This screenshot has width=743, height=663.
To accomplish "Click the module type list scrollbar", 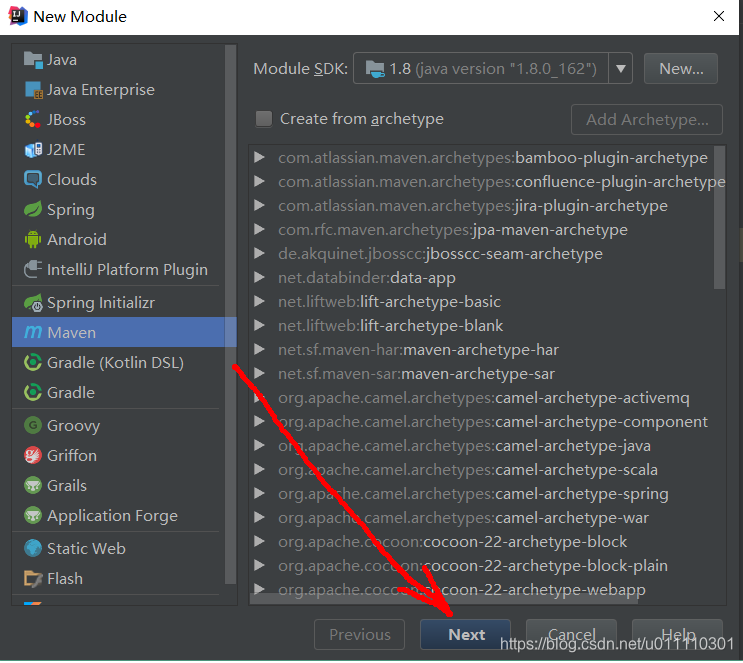I will (230, 315).
